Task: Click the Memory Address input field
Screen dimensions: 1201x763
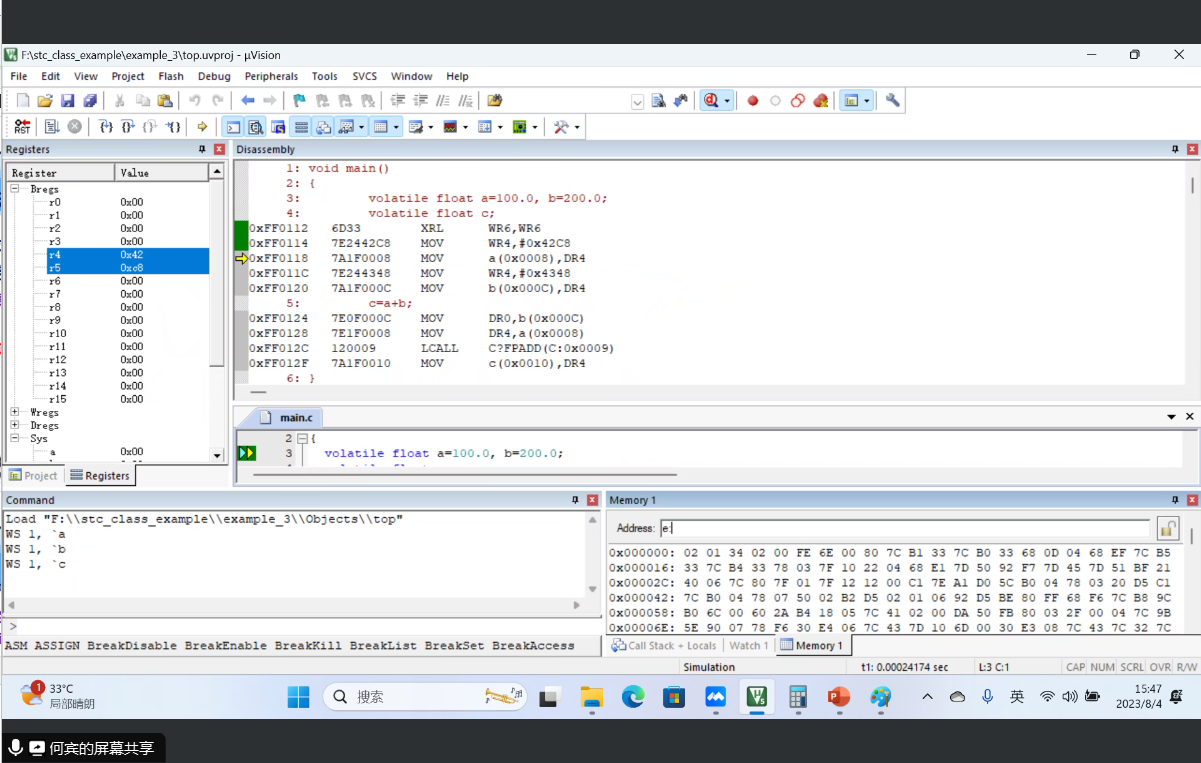Action: [905, 527]
